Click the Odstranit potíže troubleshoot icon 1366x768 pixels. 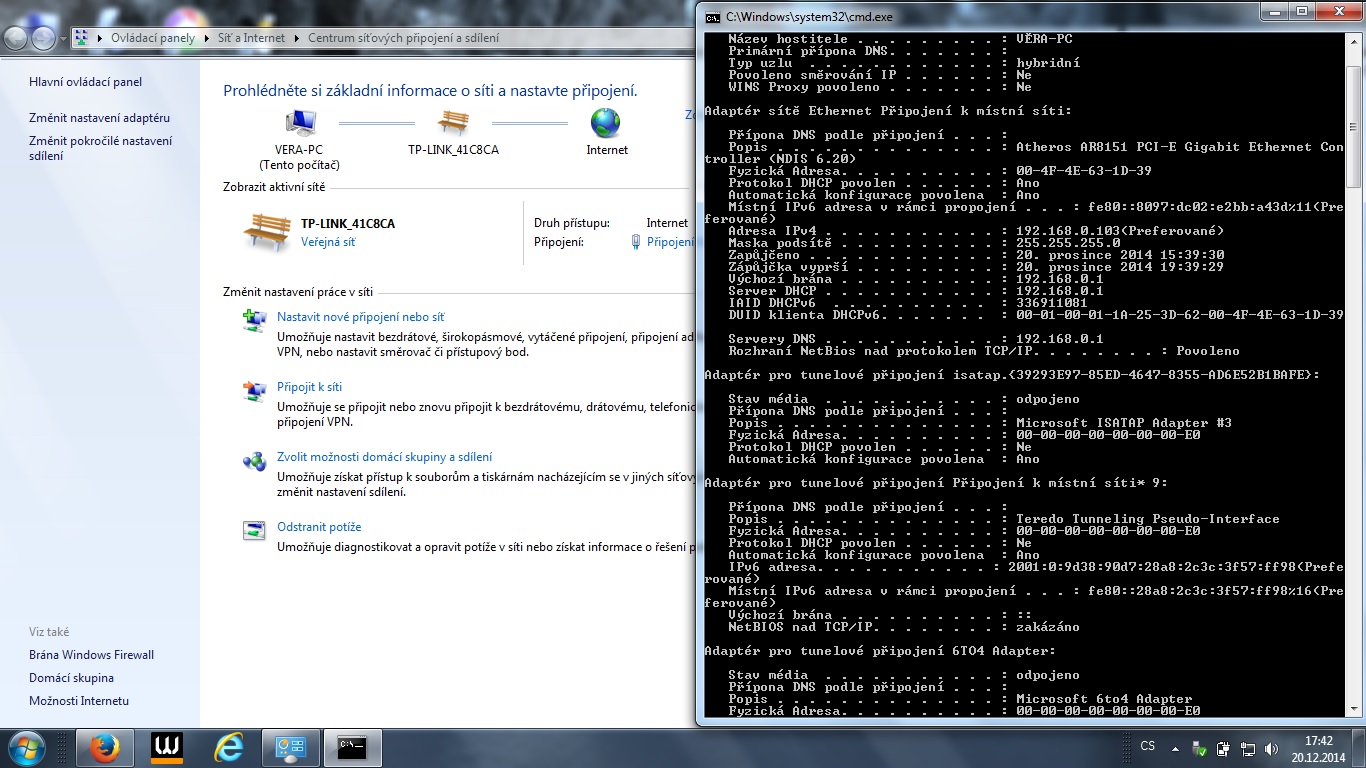pyautogui.click(x=254, y=530)
